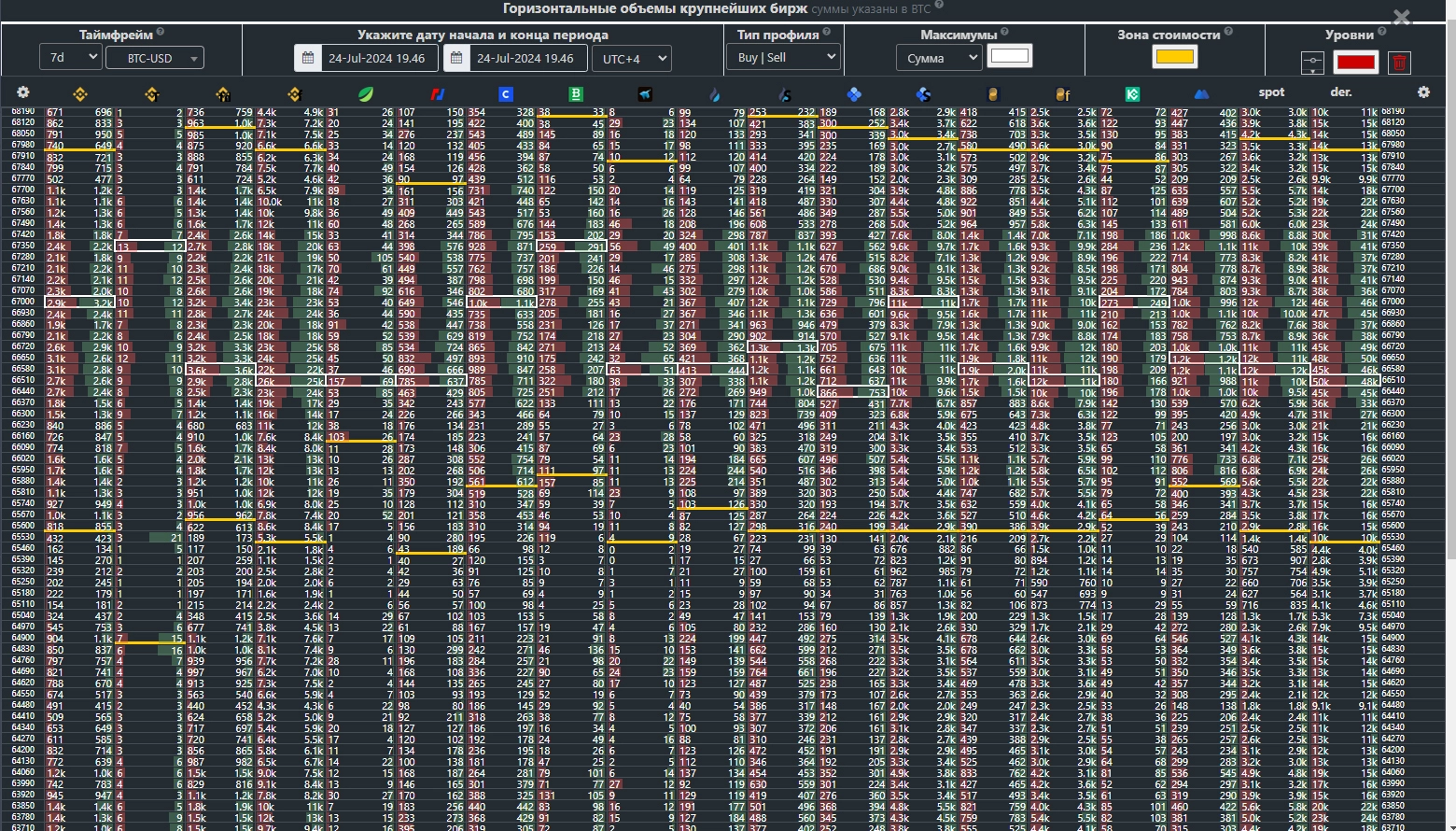Expand the Buy | Sell profile type dropdown
This screenshot has height=831, width=1456.
pos(783,57)
